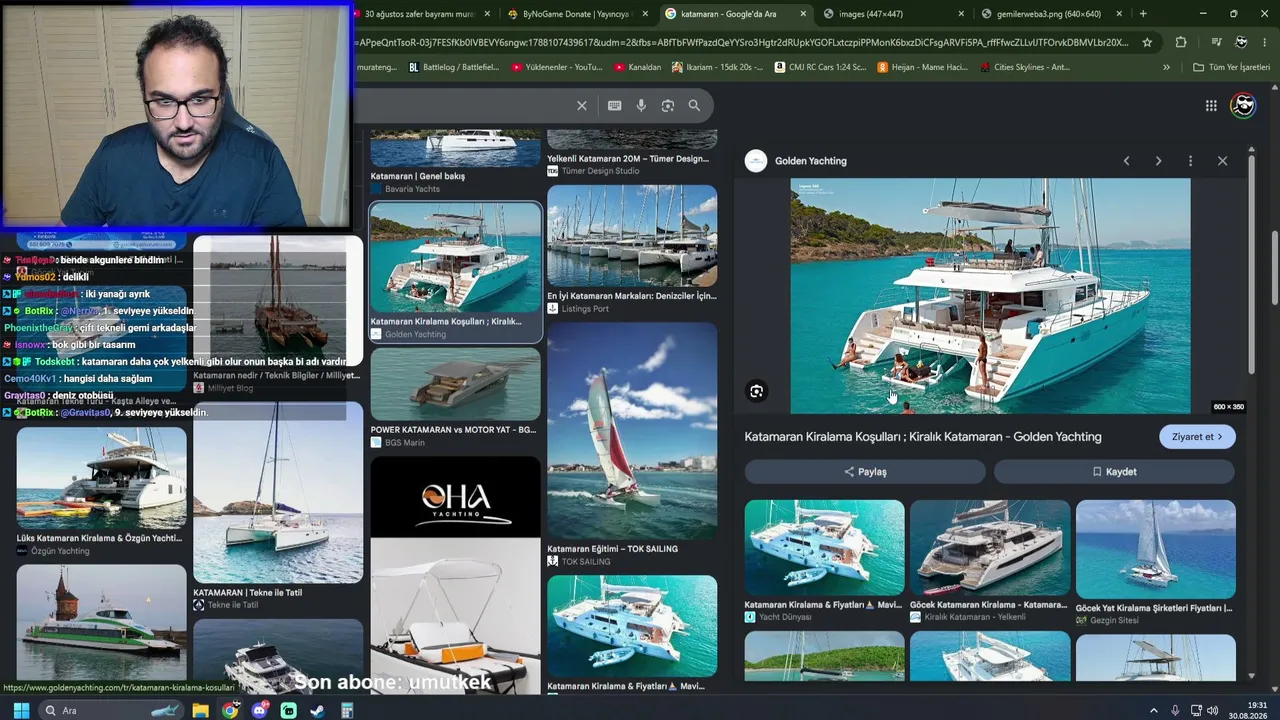Click the Kaydet save button
This screenshot has height=720, width=1280.
tap(1114, 472)
